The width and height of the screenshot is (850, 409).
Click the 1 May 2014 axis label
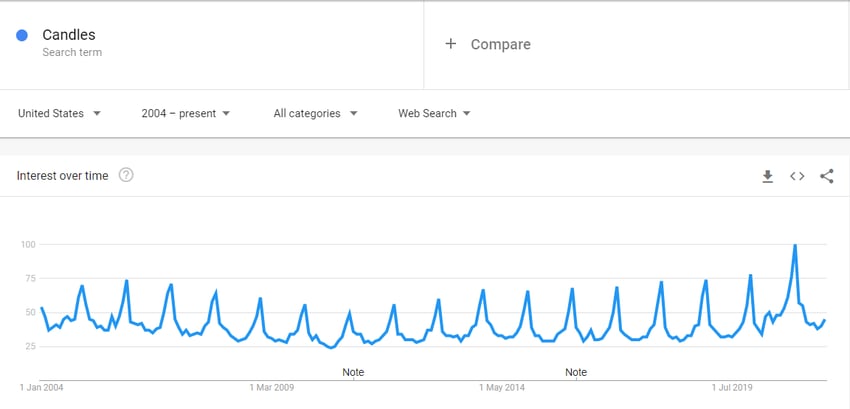502,388
